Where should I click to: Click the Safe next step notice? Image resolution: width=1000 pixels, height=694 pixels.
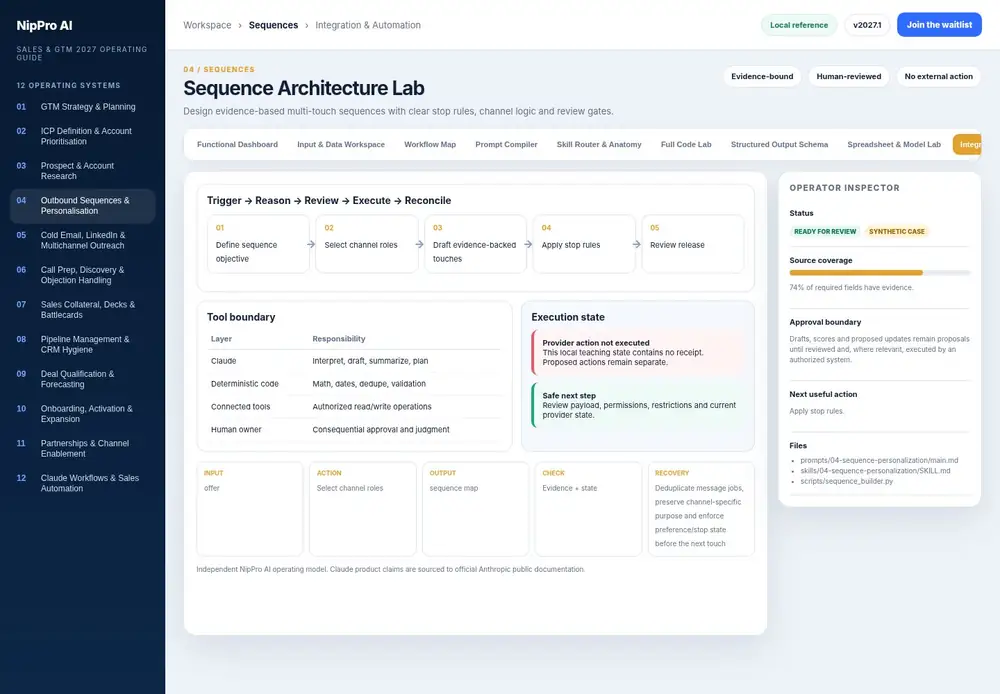tap(638, 405)
